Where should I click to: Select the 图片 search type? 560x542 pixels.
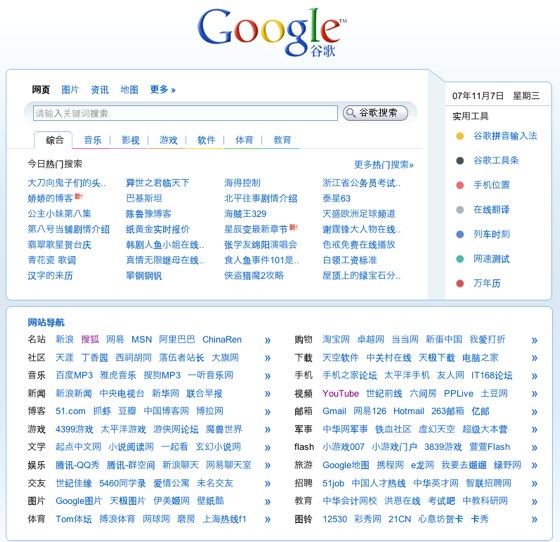point(70,90)
